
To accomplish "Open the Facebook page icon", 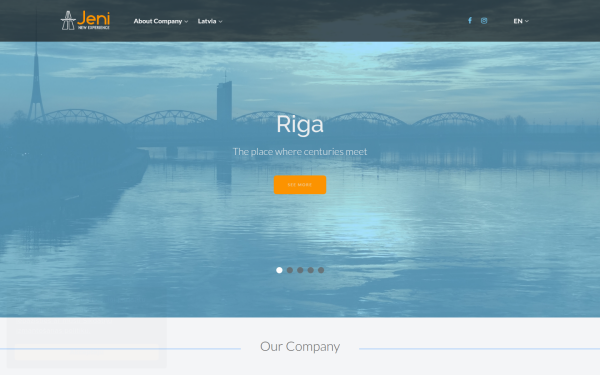I will (x=470, y=21).
